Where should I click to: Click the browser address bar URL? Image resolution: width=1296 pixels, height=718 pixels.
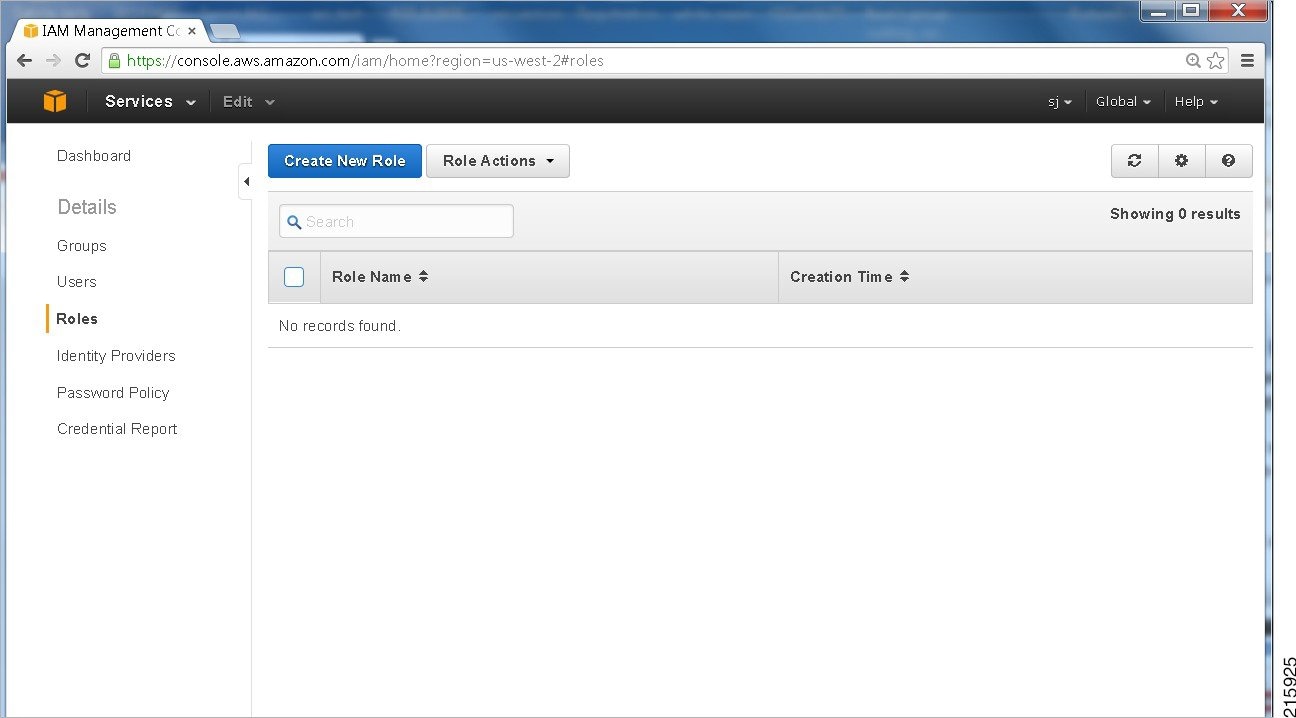(x=366, y=61)
